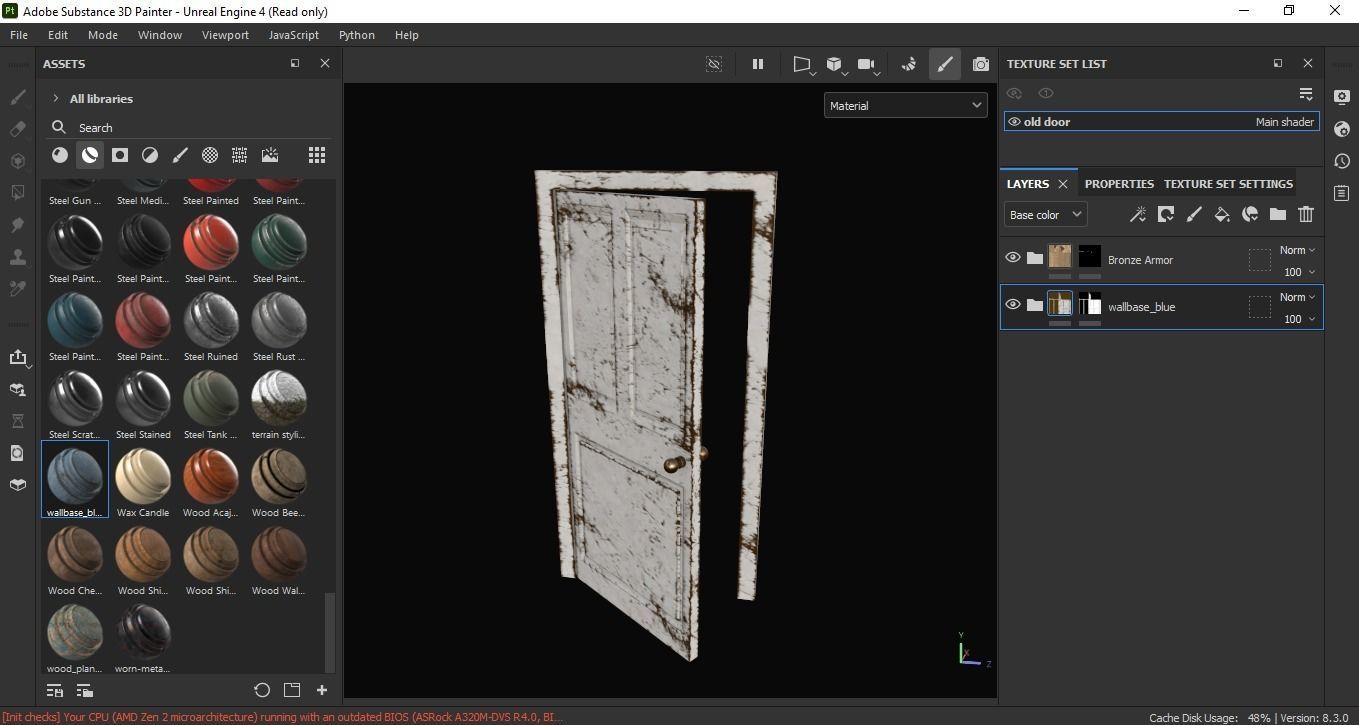Toggle Filters category in assets
The height and width of the screenshot is (725, 1359).
pos(150,155)
